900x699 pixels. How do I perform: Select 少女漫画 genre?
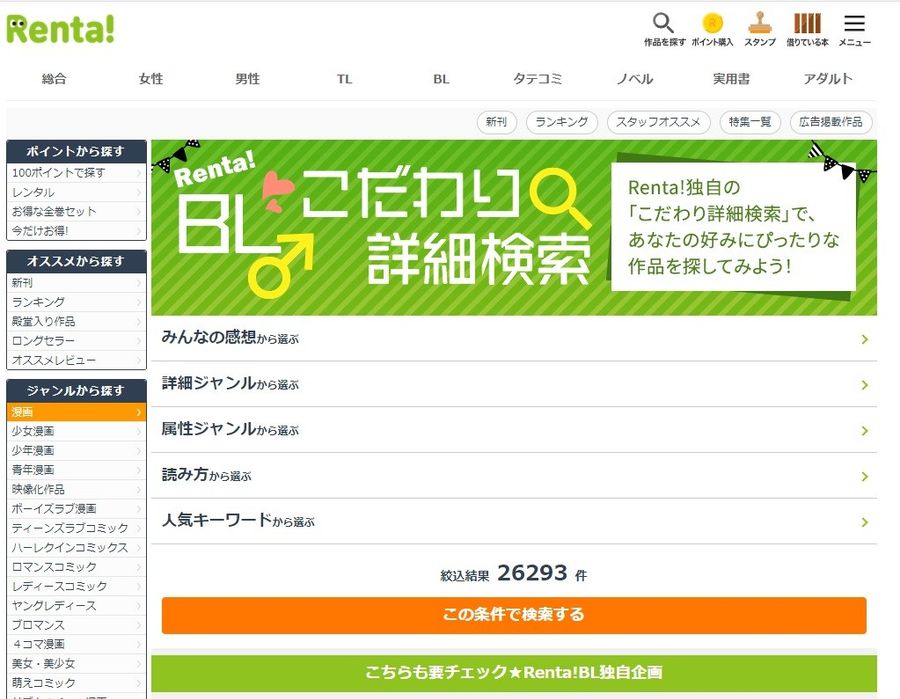76,431
